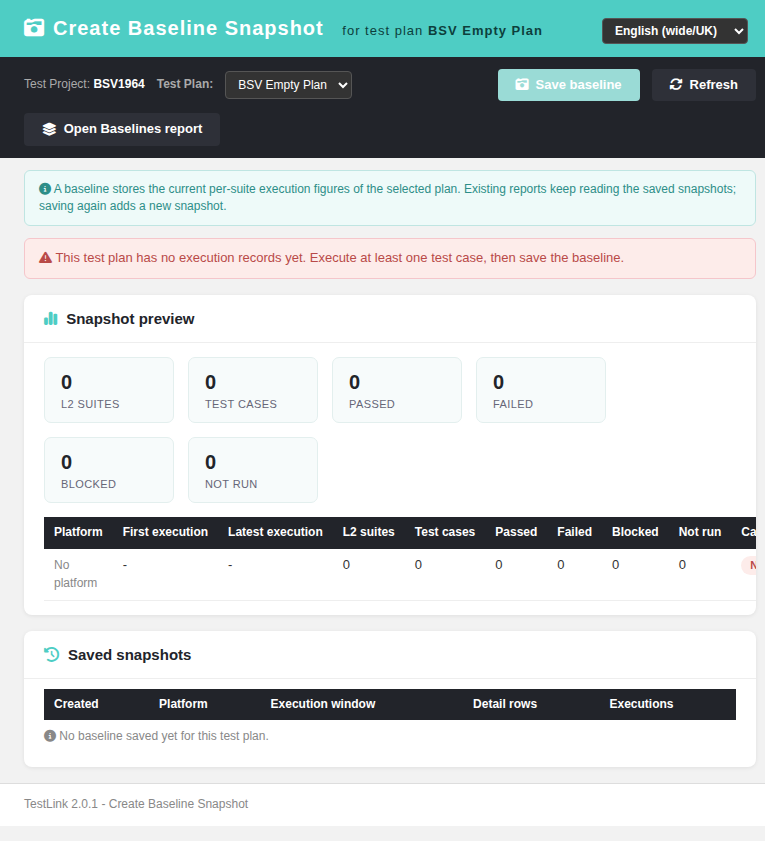The height and width of the screenshot is (841, 765).
Task: Click the BSV1964 test project name
Action: tap(119, 84)
